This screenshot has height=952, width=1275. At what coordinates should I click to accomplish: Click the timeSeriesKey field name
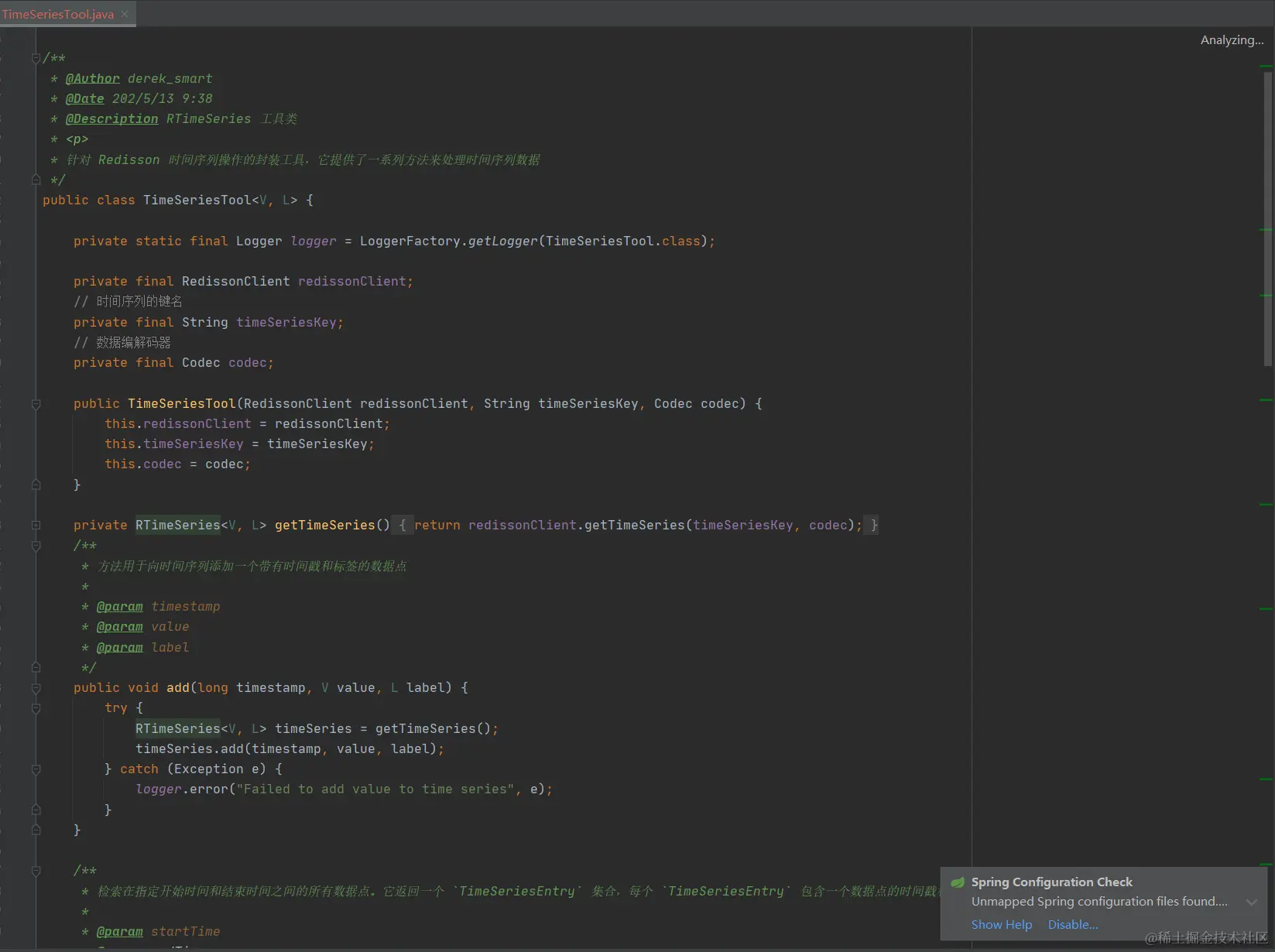point(286,323)
